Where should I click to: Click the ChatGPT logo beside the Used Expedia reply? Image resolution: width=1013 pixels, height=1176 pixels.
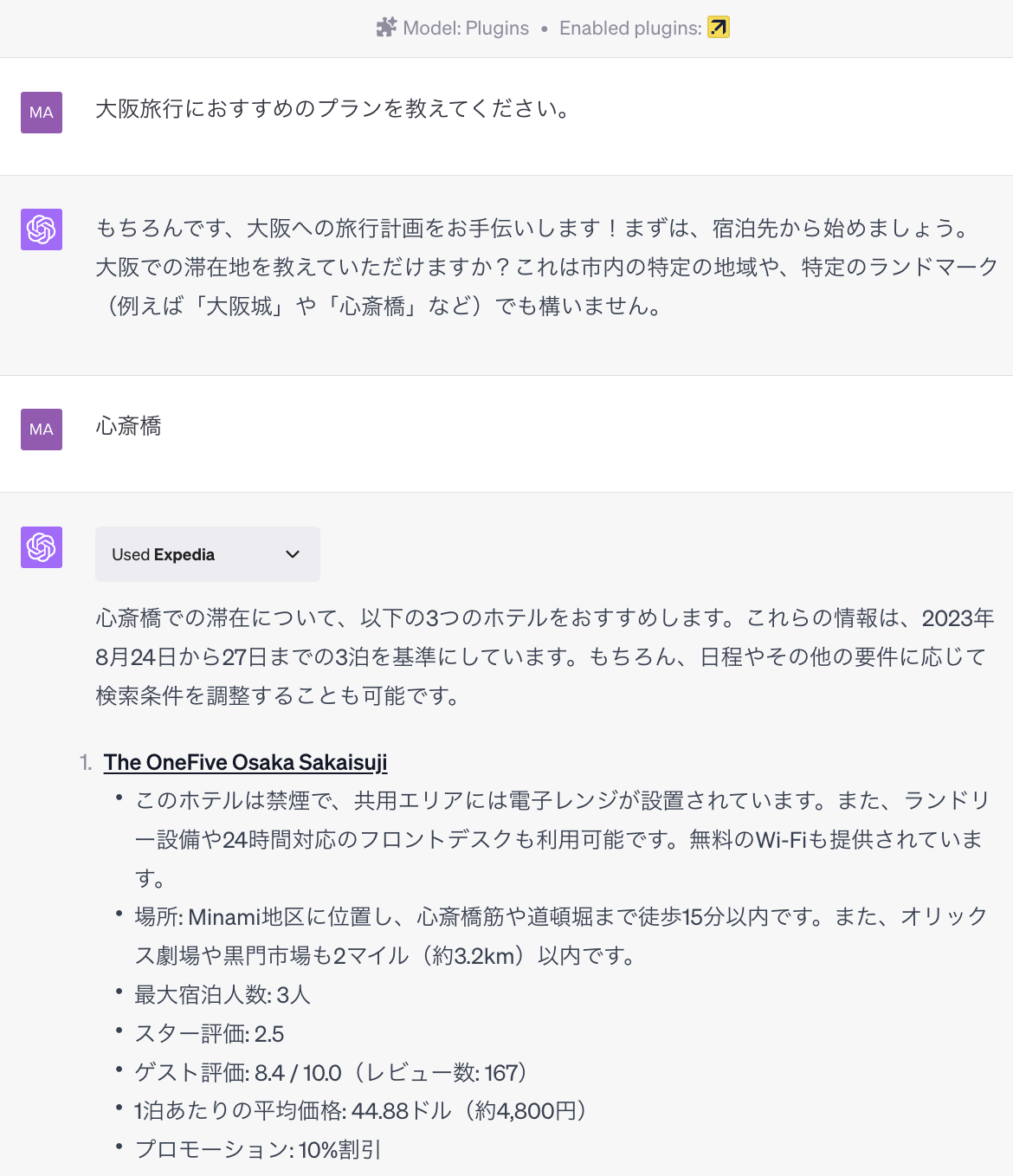tap(42, 547)
